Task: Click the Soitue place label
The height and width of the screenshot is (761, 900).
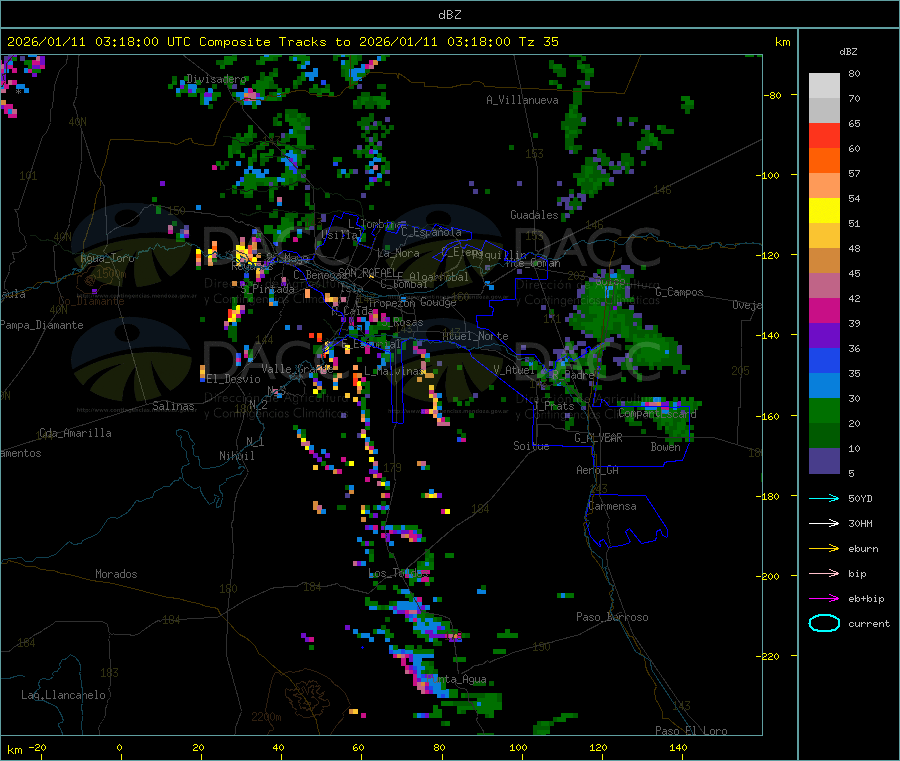Action: pos(531,446)
